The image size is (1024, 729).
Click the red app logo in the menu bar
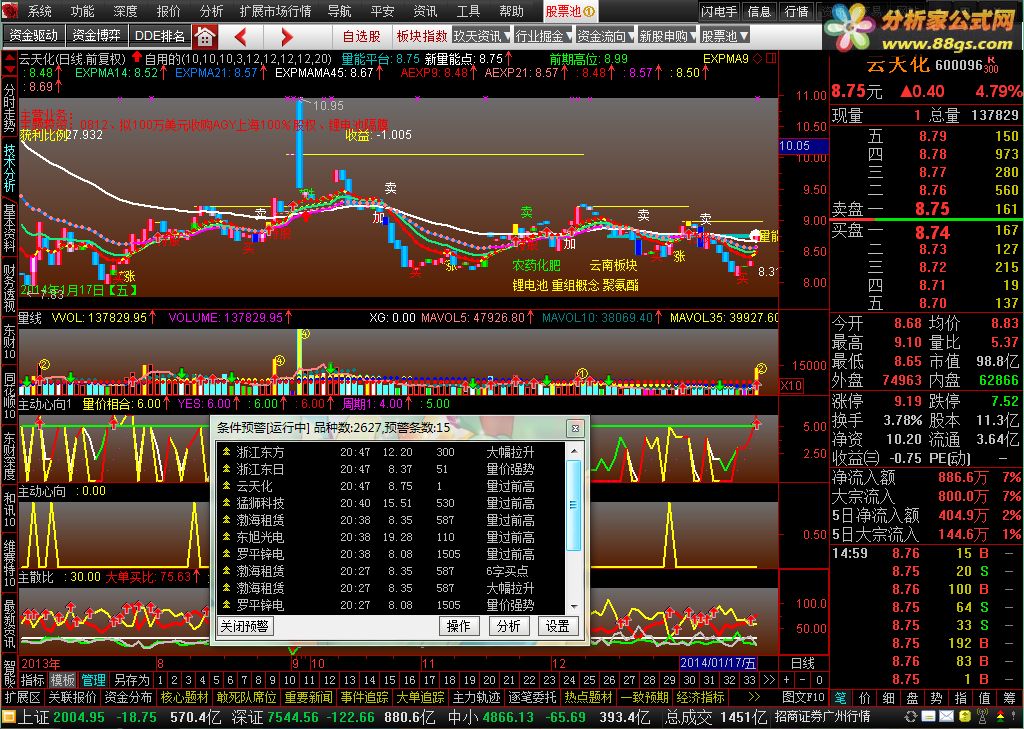(10, 10)
